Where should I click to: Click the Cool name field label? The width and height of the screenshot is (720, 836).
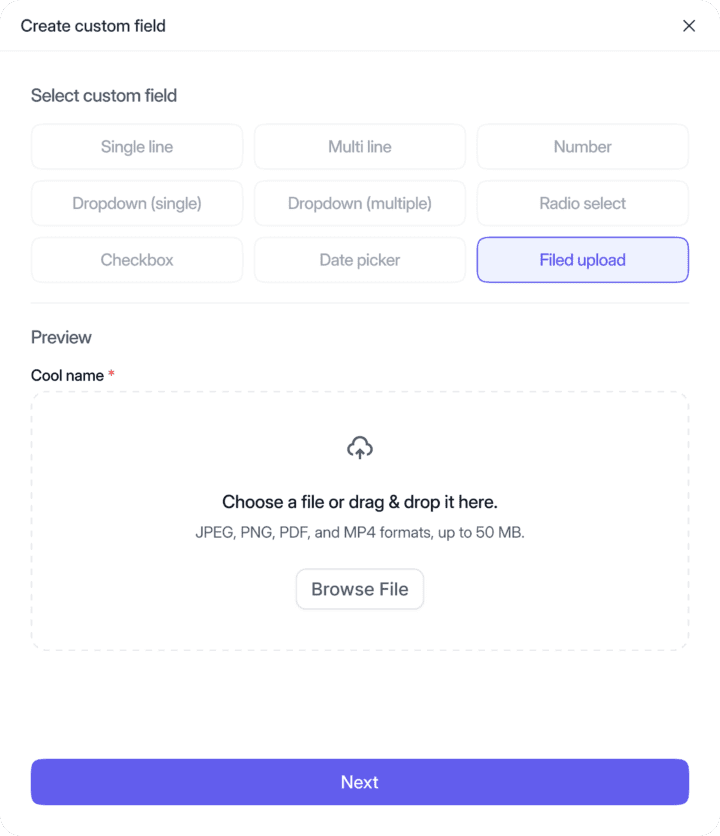point(67,376)
